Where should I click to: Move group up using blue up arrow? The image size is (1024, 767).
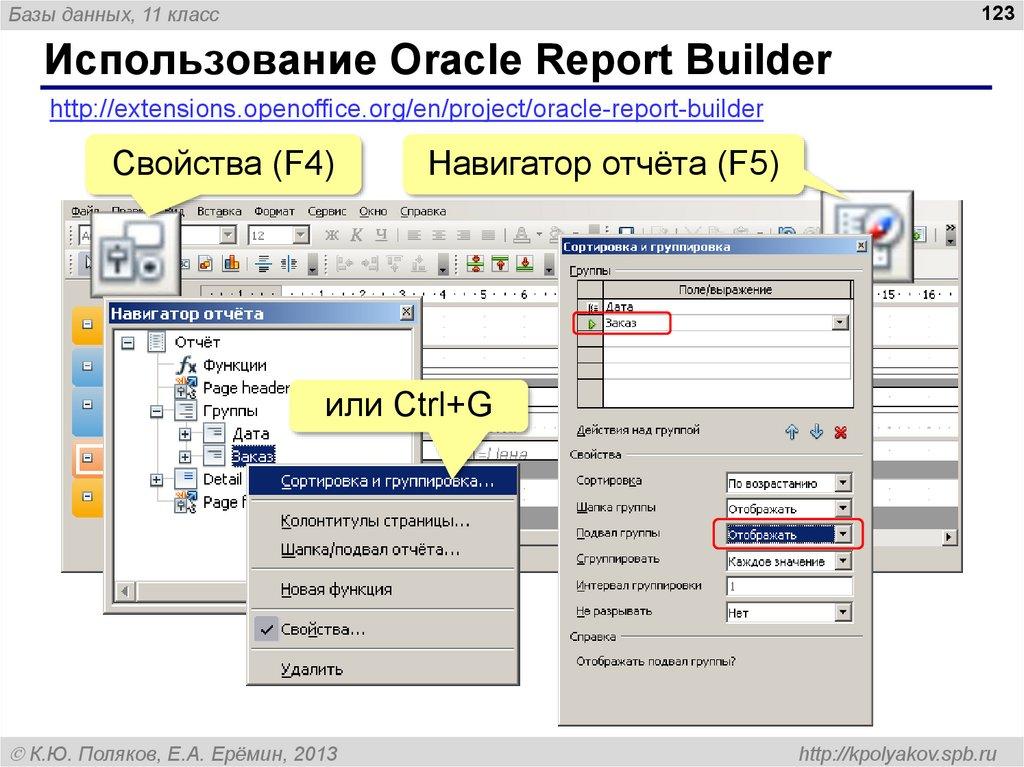tap(791, 433)
